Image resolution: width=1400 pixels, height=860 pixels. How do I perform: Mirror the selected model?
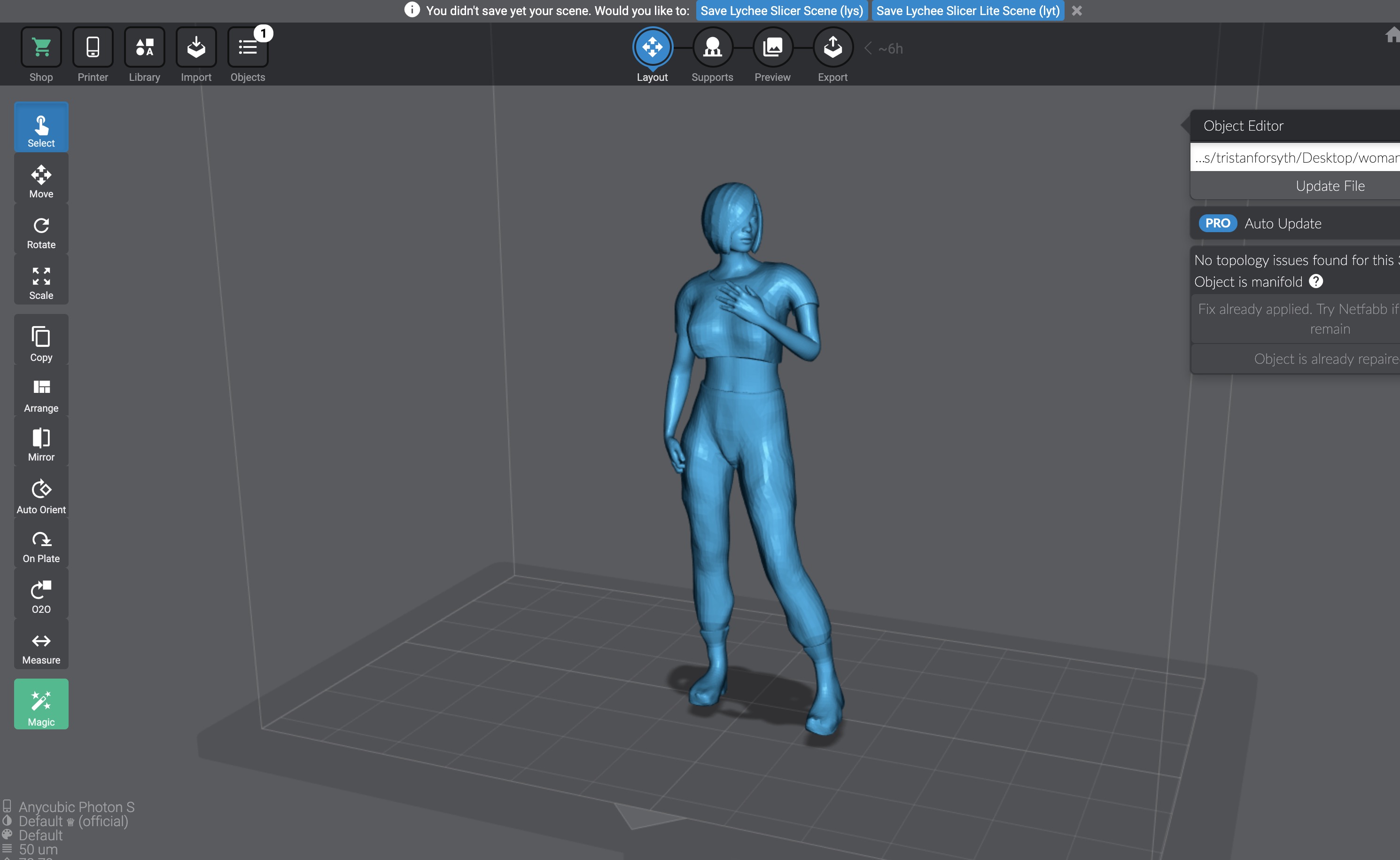coord(41,441)
